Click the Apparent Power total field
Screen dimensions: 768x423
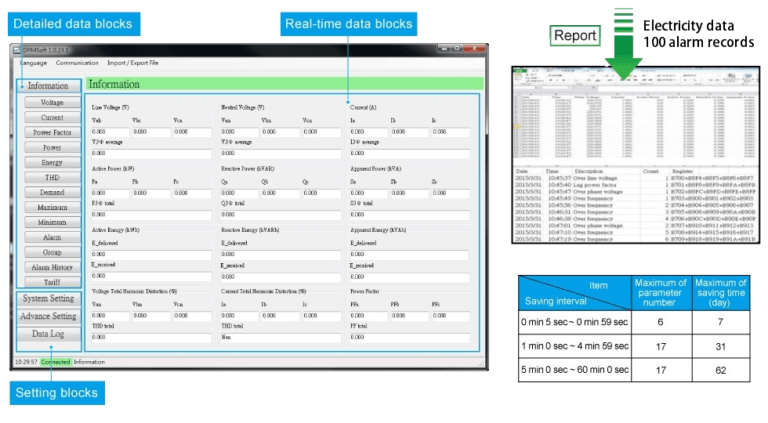point(410,214)
